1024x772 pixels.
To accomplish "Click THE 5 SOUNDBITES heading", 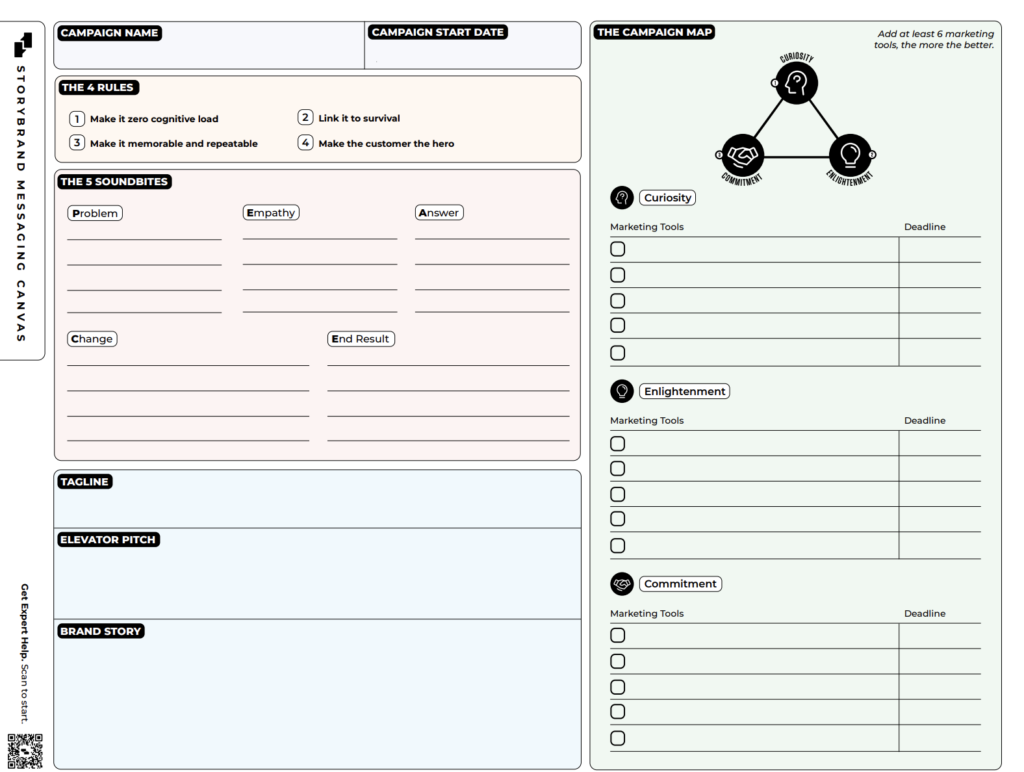I will (x=114, y=181).
